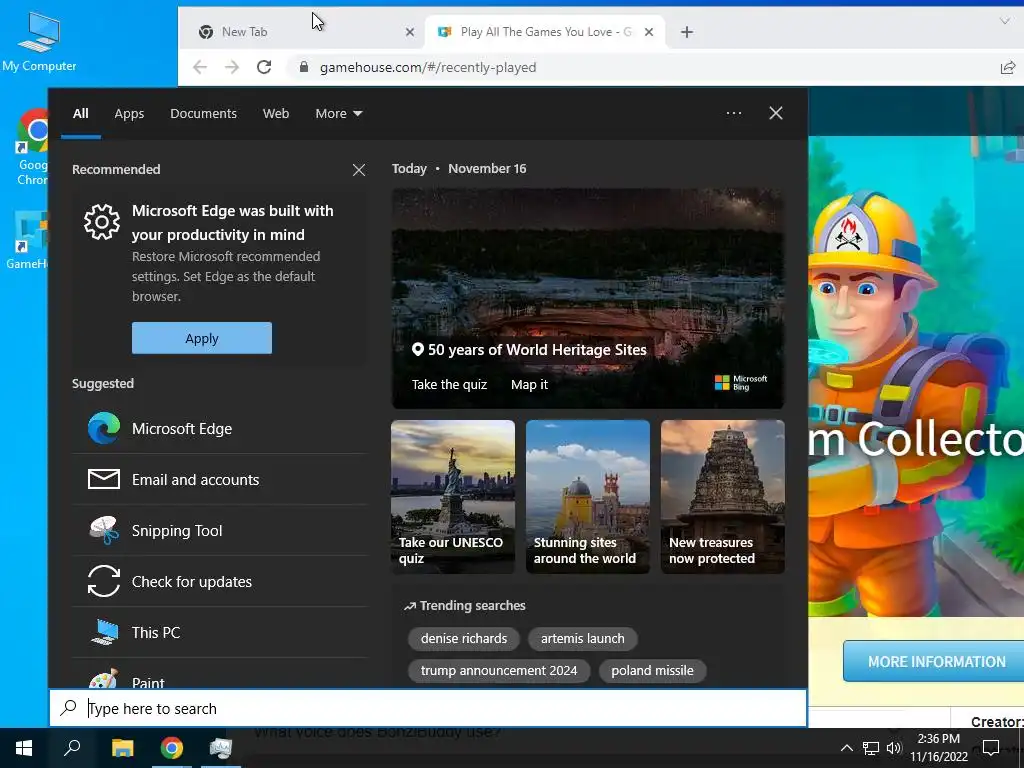Dismiss the Recommended section
The height and width of the screenshot is (768, 1024).
(359, 170)
